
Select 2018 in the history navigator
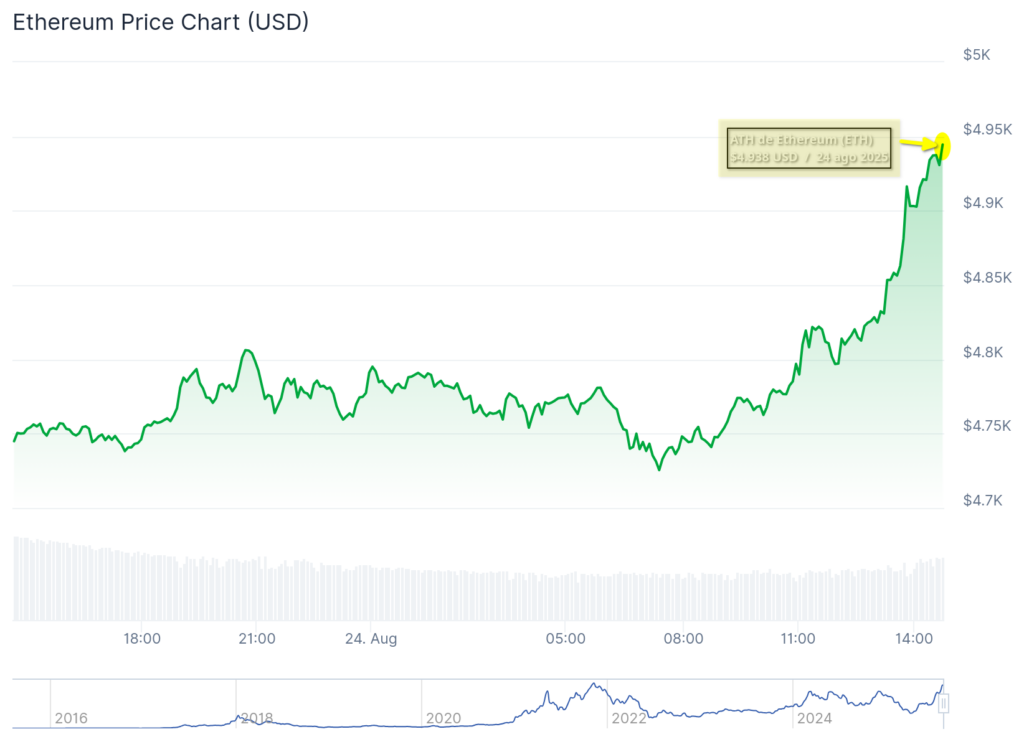point(257,718)
